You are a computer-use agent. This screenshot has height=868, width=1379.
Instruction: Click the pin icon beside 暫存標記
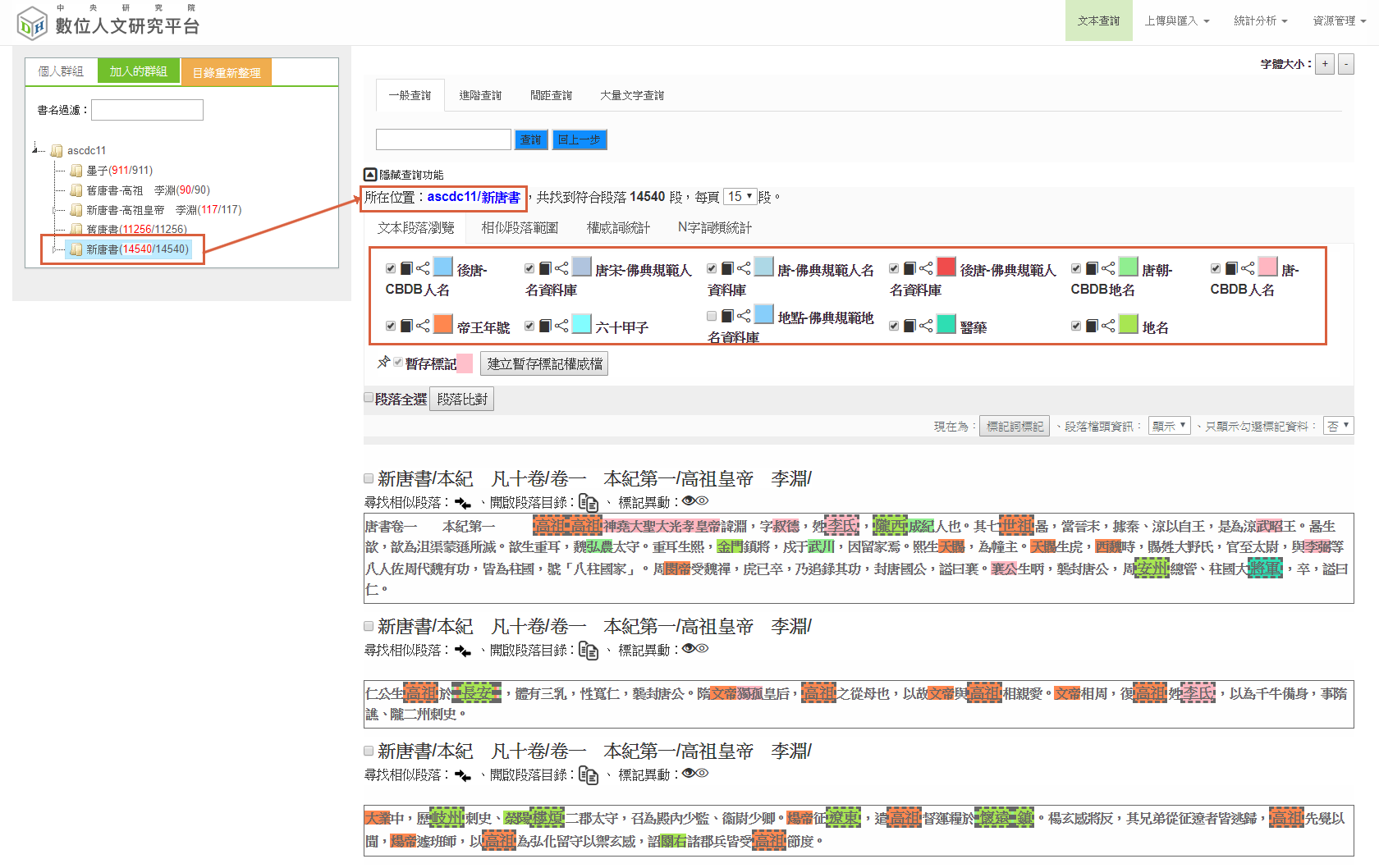[x=383, y=362]
